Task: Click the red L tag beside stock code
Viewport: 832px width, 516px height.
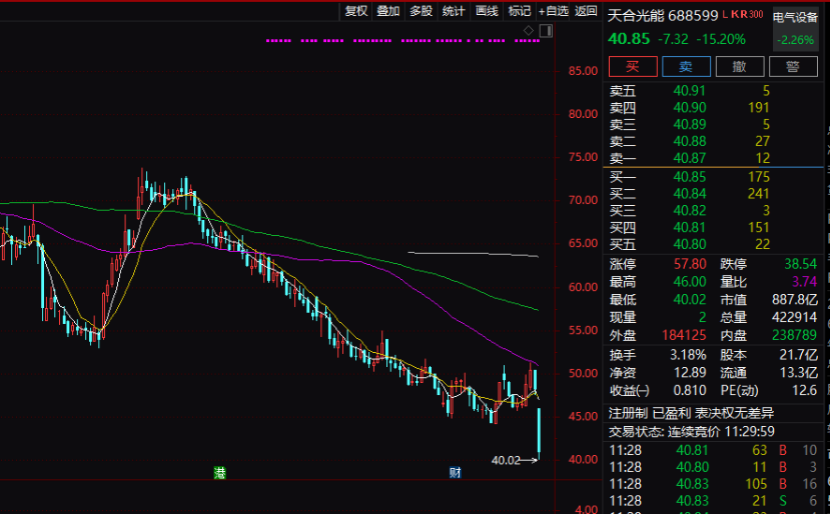Action: (725, 15)
